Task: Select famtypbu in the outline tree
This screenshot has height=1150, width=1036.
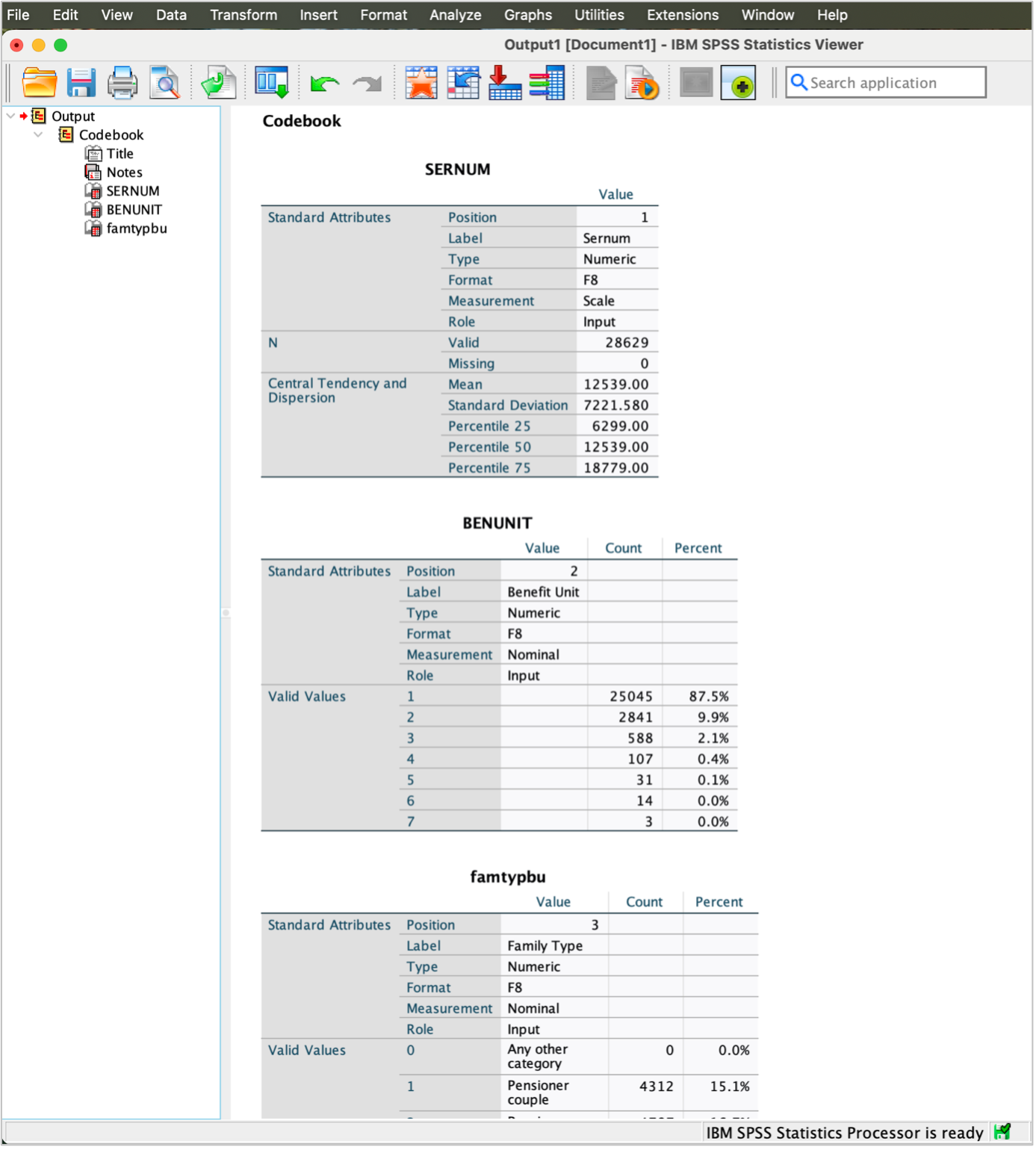Action: pos(137,228)
